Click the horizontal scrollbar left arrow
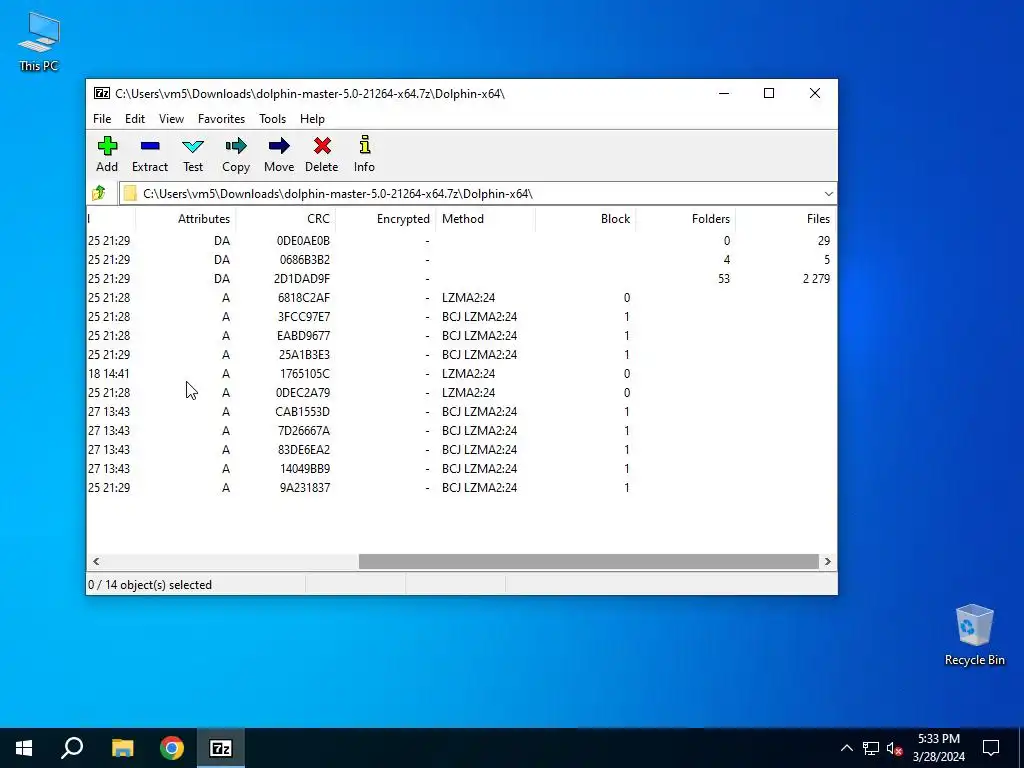Image resolution: width=1024 pixels, height=768 pixels. pyautogui.click(x=96, y=562)
